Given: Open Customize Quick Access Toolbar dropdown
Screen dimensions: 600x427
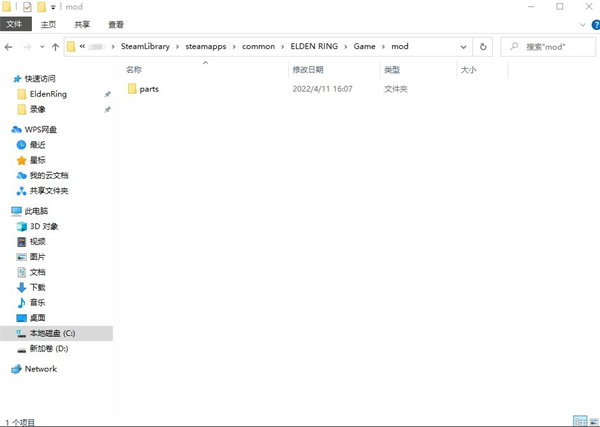Looking at the screenshot, I should (x=53, y=7).
